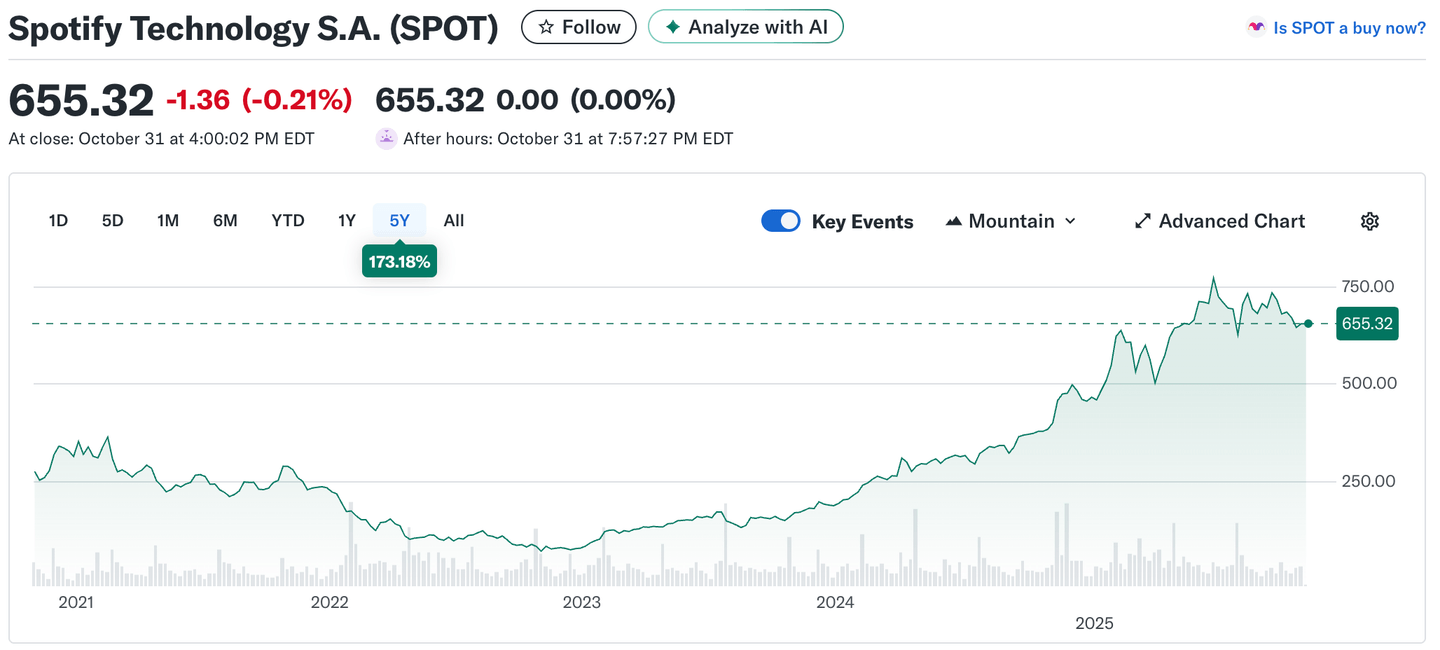Switch chart to YTD range
Screen dimensions: 1440x650
pyautogui.click(x=288, y=220)
